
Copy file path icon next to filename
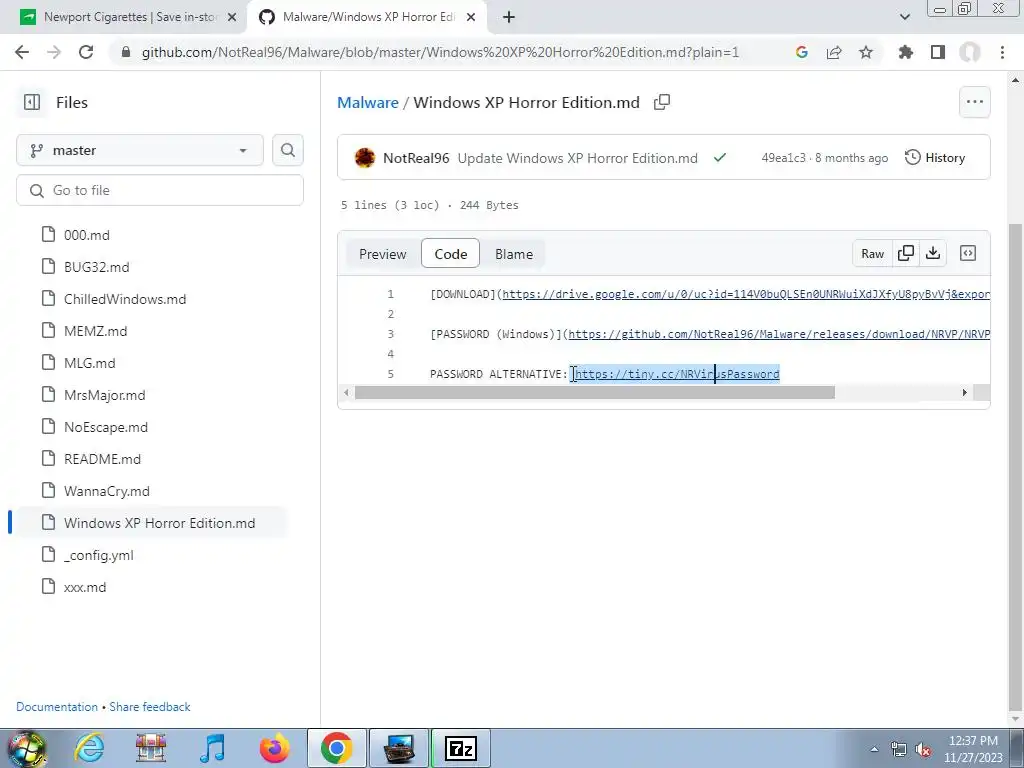click(662, 103)
